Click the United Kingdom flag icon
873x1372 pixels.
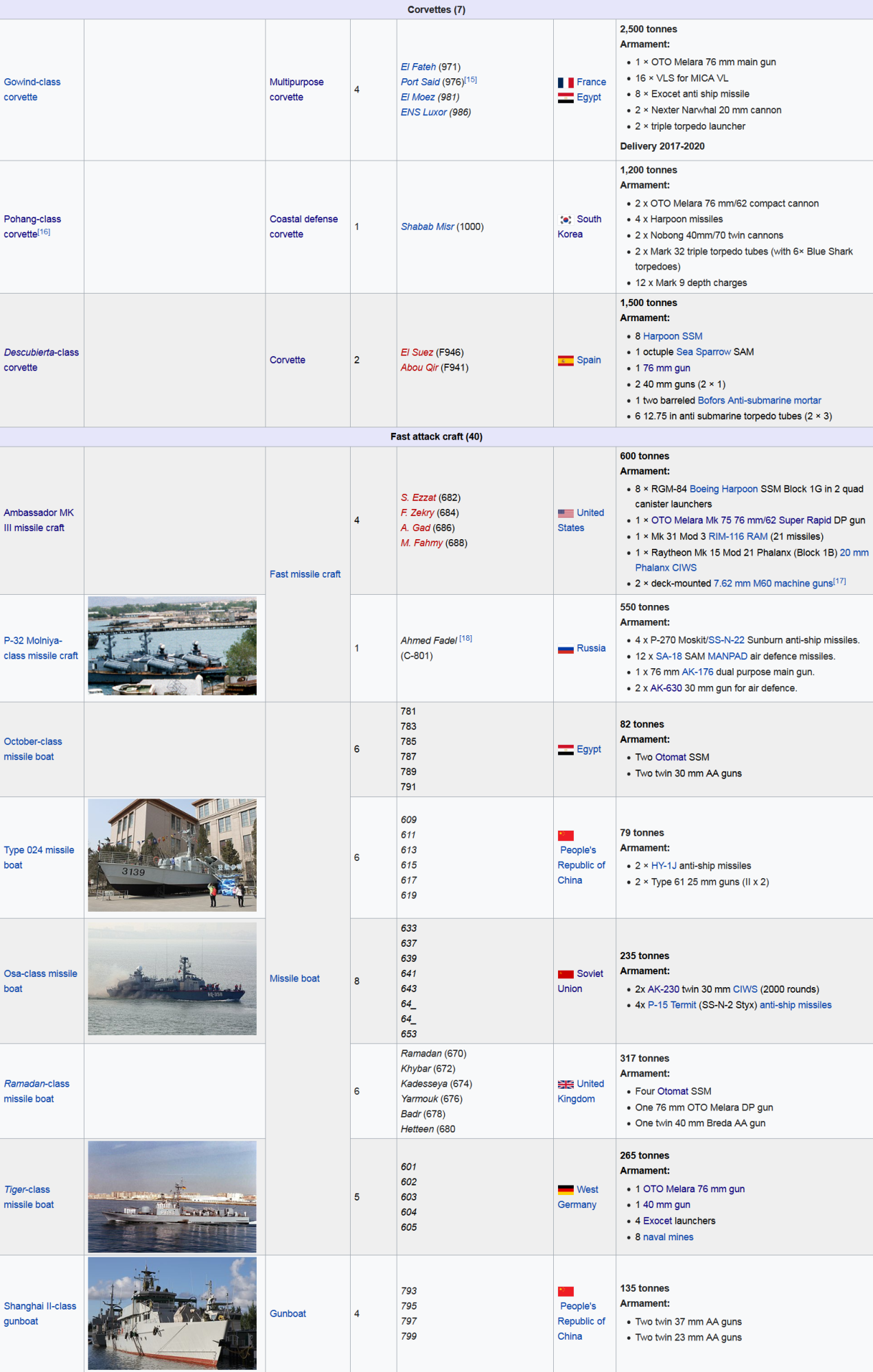566,1085
